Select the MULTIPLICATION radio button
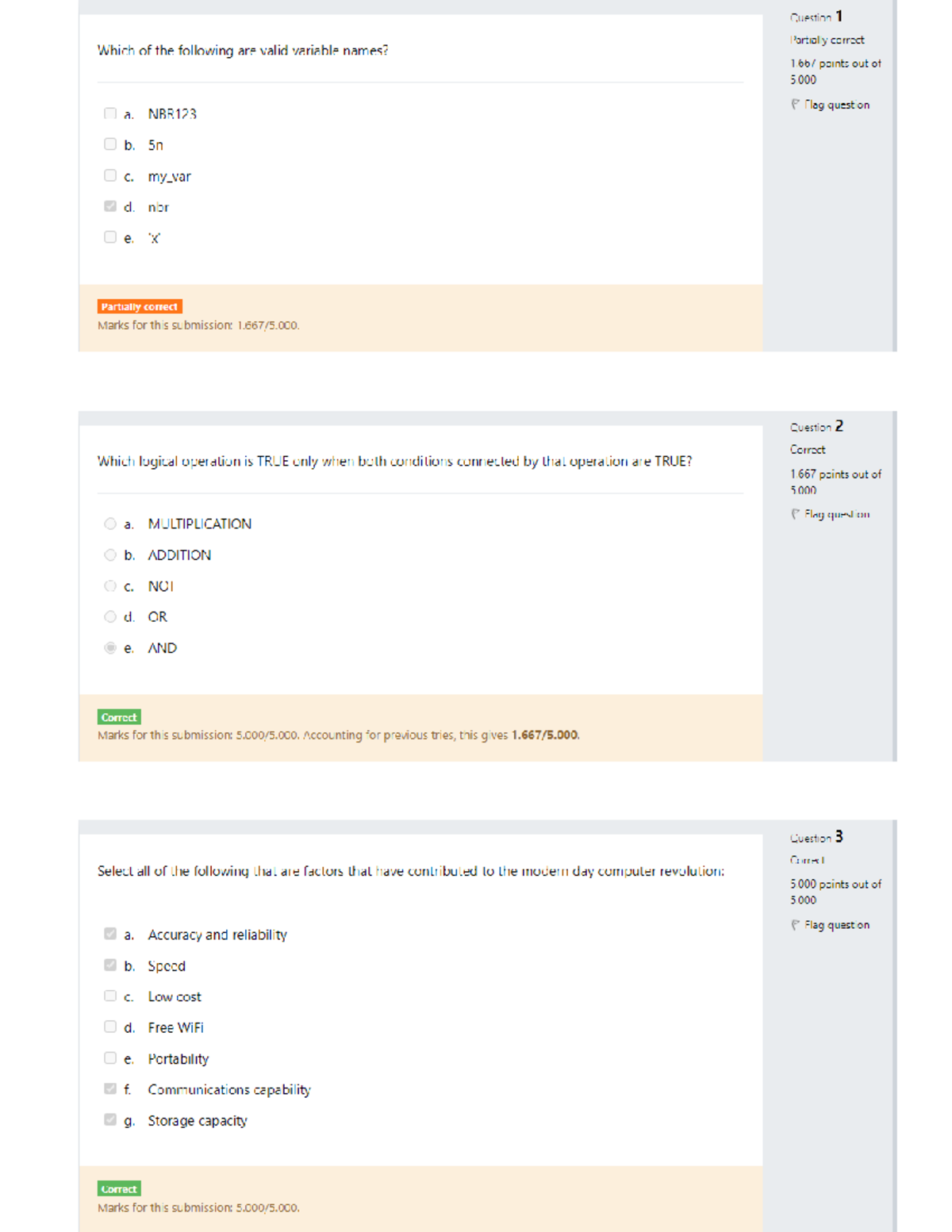 (110, 522)
